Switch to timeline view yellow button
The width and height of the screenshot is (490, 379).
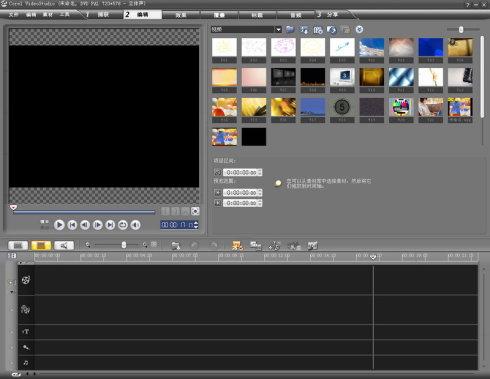41,246
